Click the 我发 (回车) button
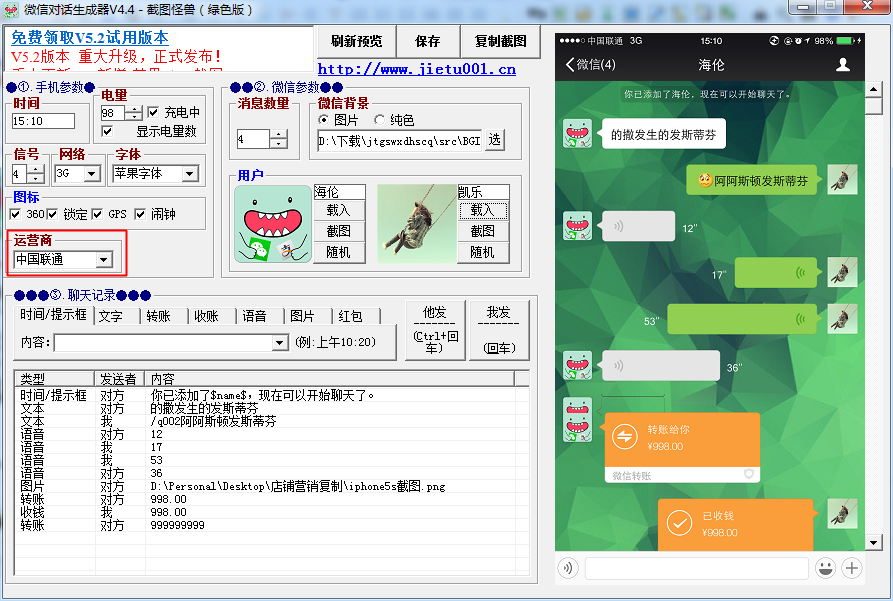The image size is (893, 601). point(499,330)
